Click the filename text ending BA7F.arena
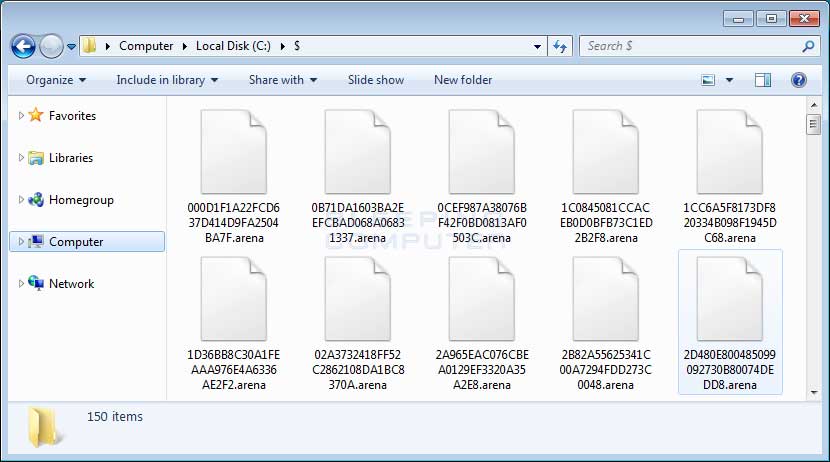 [233, 223]
